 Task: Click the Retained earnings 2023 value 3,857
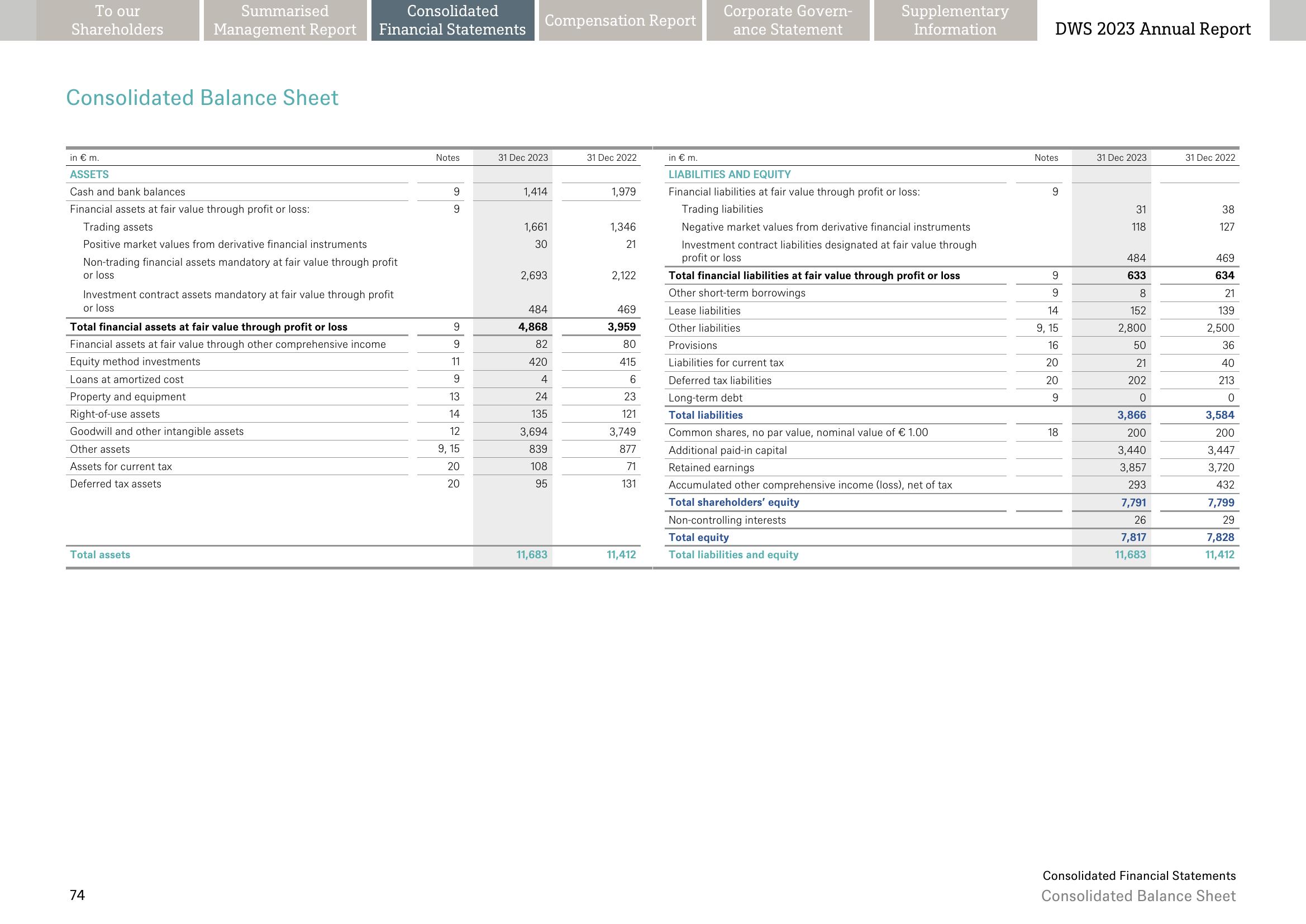[x=1132, y=468]
